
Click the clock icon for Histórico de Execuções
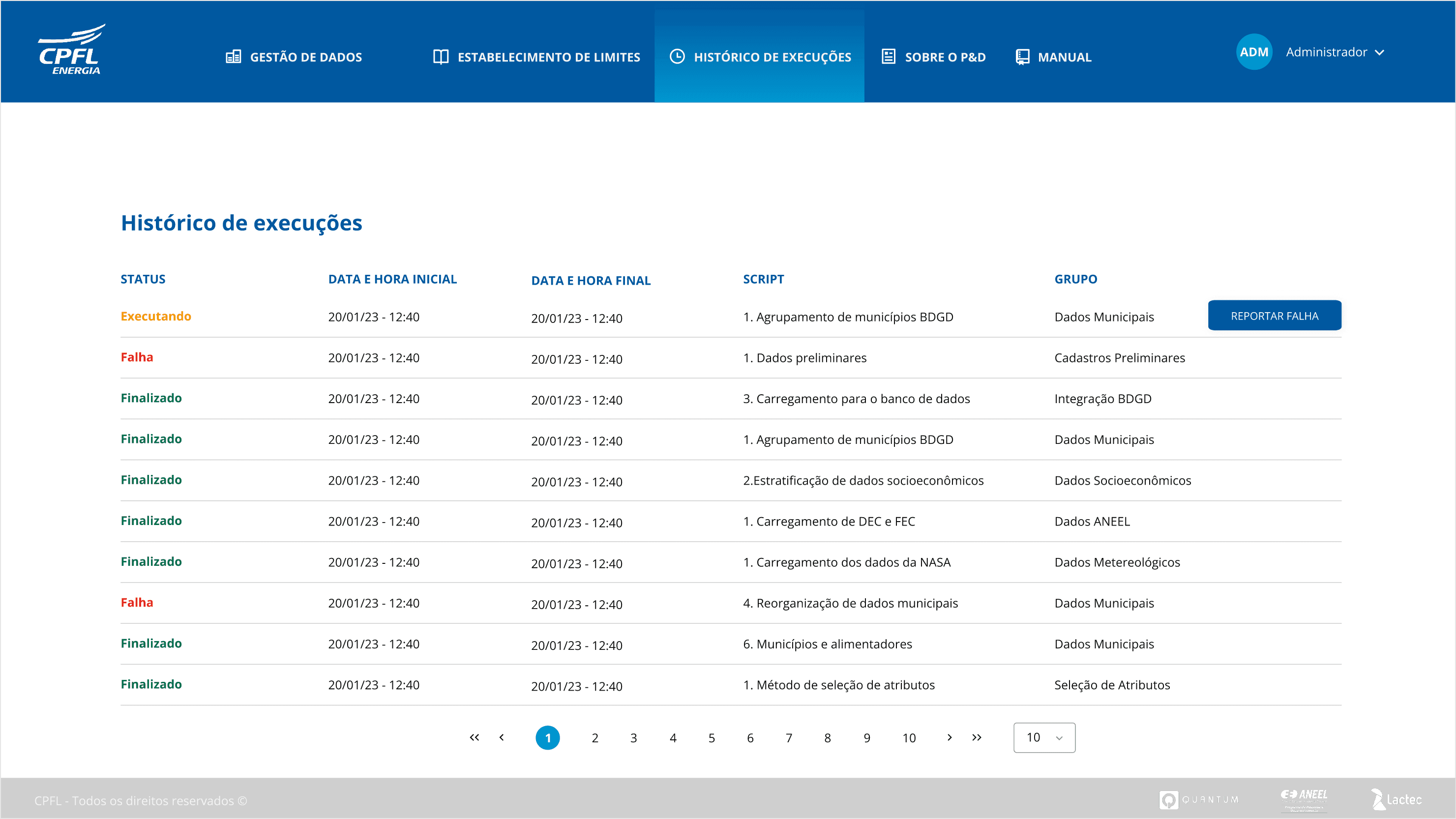(677, 57)
